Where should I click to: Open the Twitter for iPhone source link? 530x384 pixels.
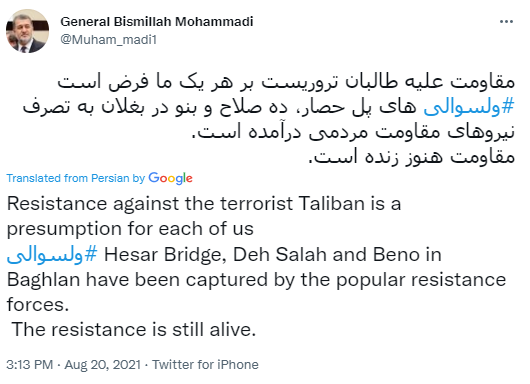(205, 365)
